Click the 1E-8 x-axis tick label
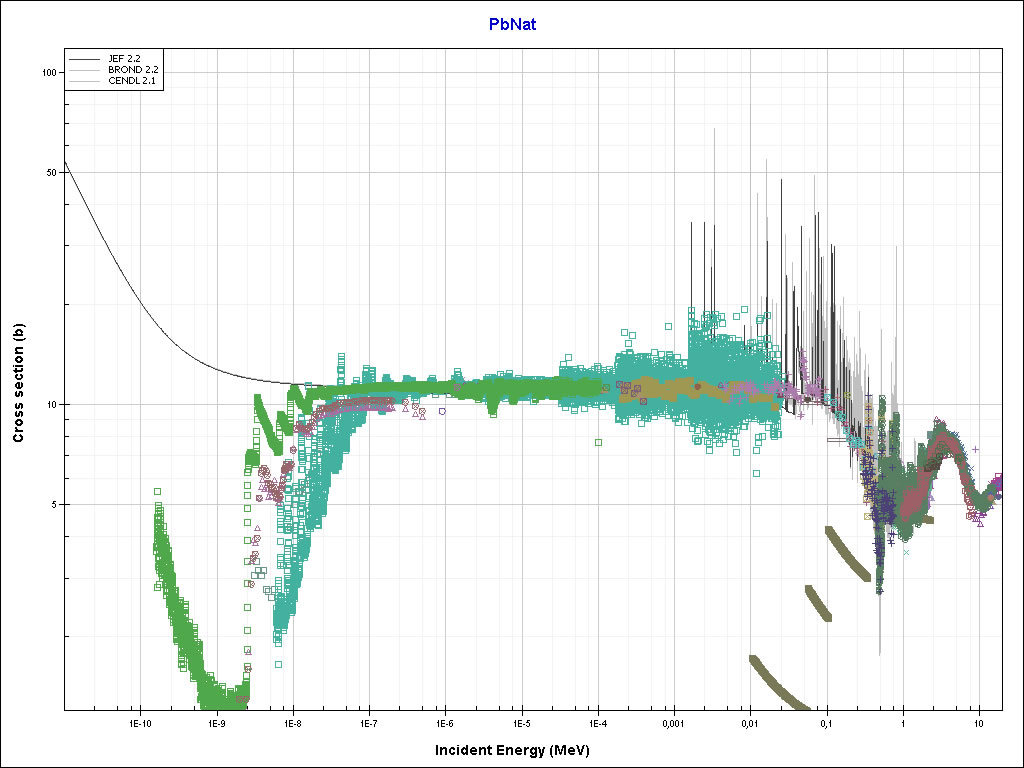Screen dimensions: 1024x768 [293, 722]
